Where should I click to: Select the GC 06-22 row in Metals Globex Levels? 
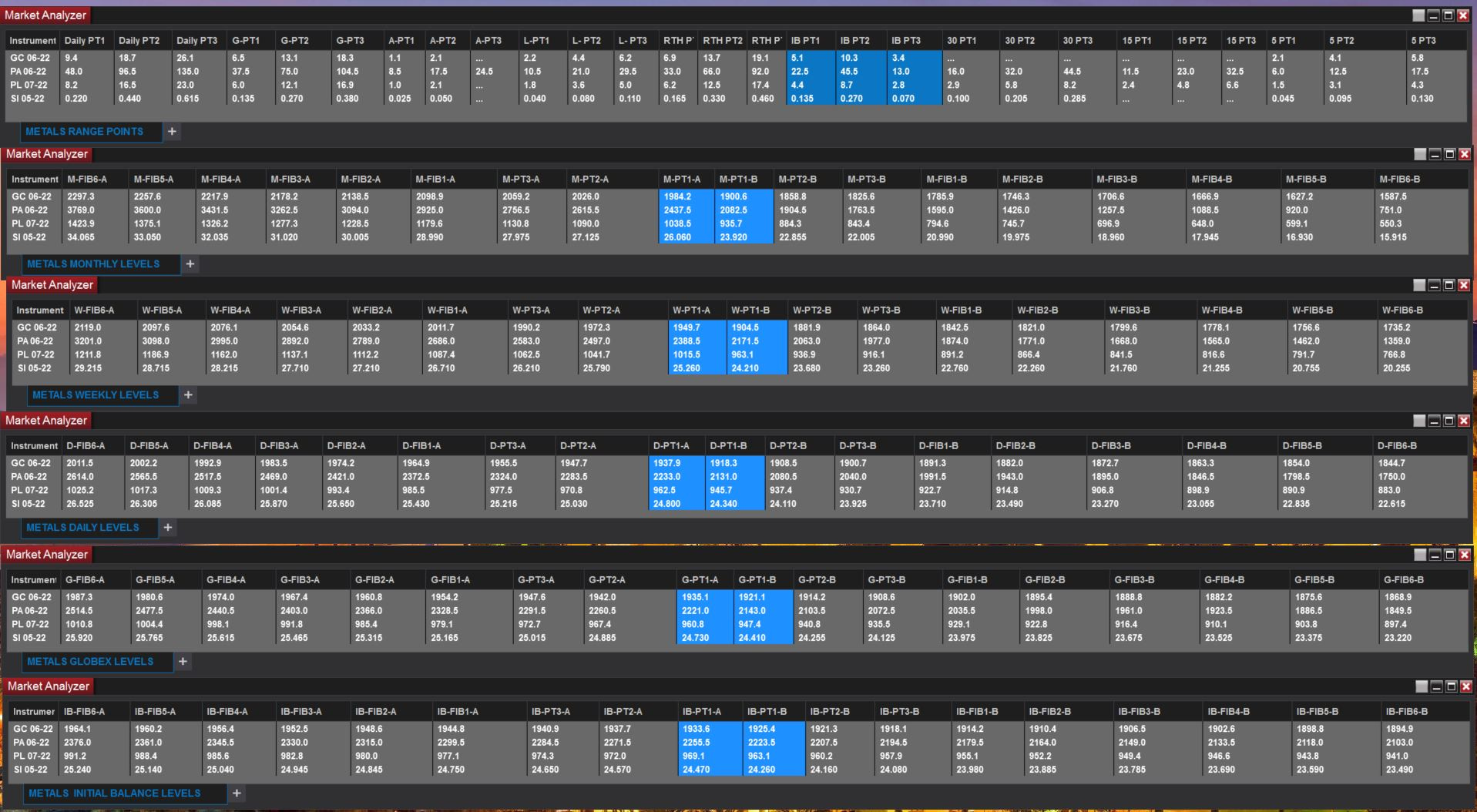coord(737,597)
